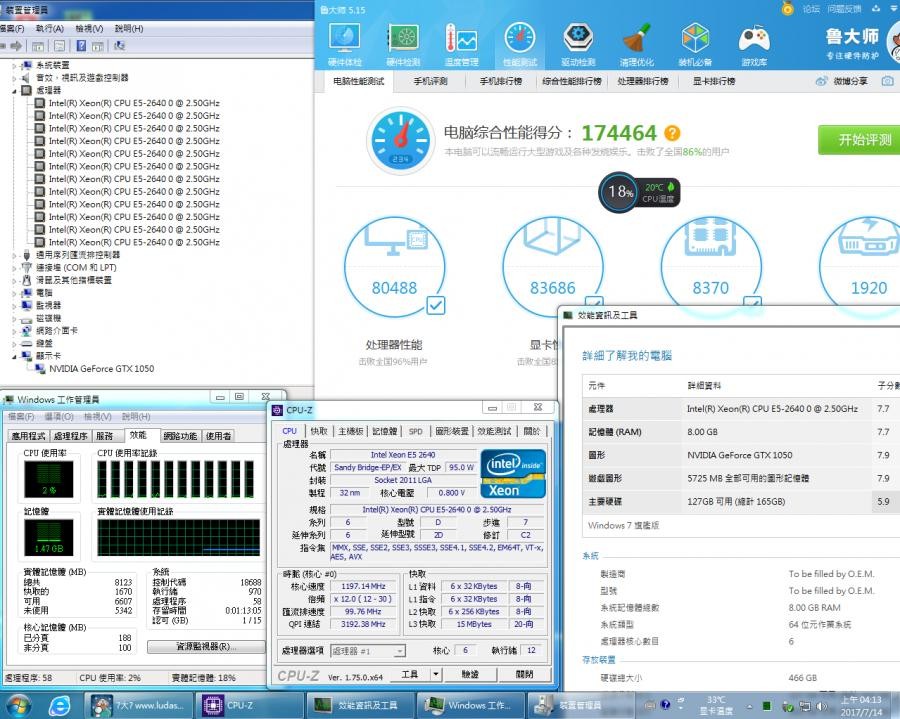Expand the 系統裝置 node in Device Manager
Image resolution: width=900 pixels, height=719 pixels.
pyautogui.click(x=15, y=65)
